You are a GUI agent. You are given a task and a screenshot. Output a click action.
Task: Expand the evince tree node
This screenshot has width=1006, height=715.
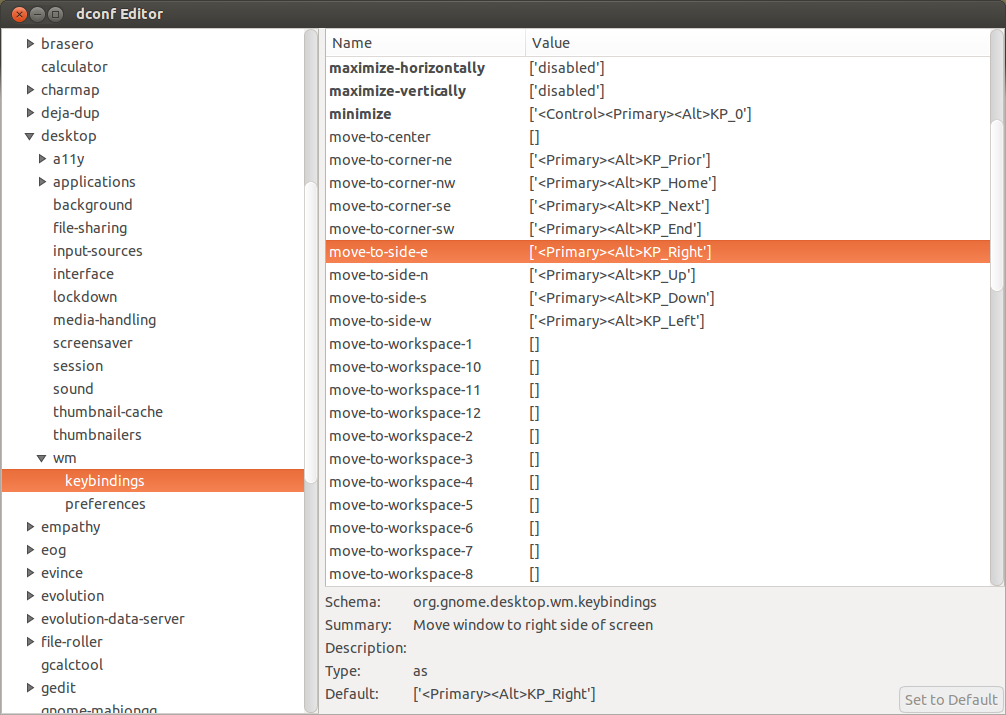point(30,573)
